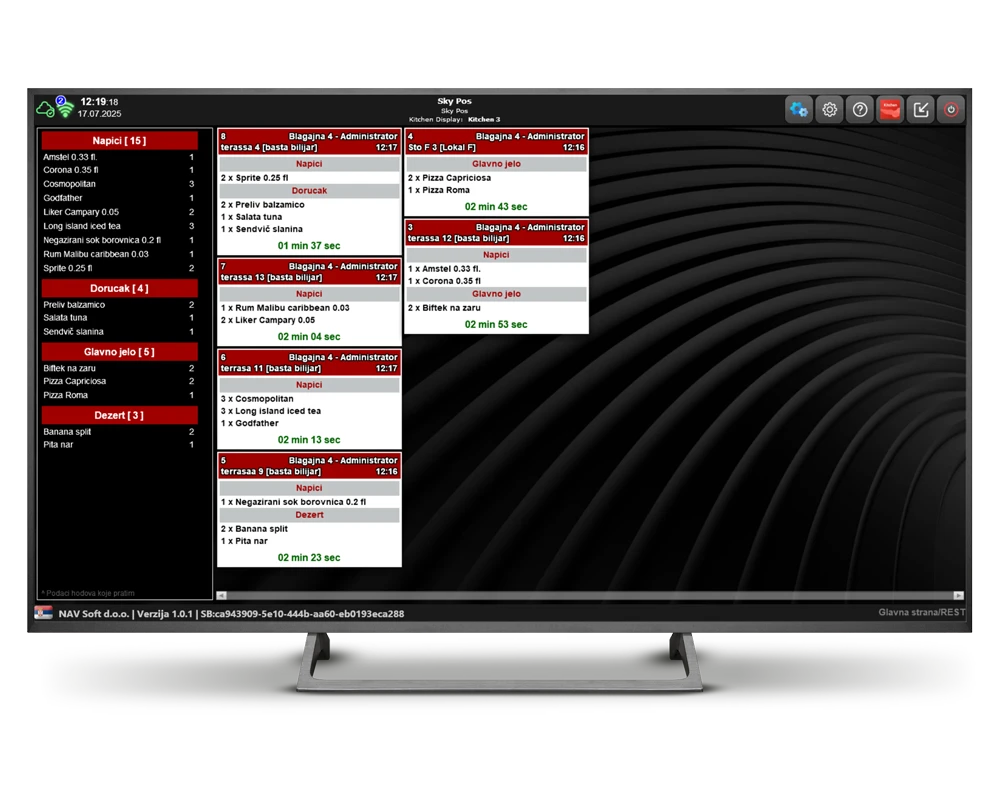Click the blue double-gears configuration icon

coord(798,110)
